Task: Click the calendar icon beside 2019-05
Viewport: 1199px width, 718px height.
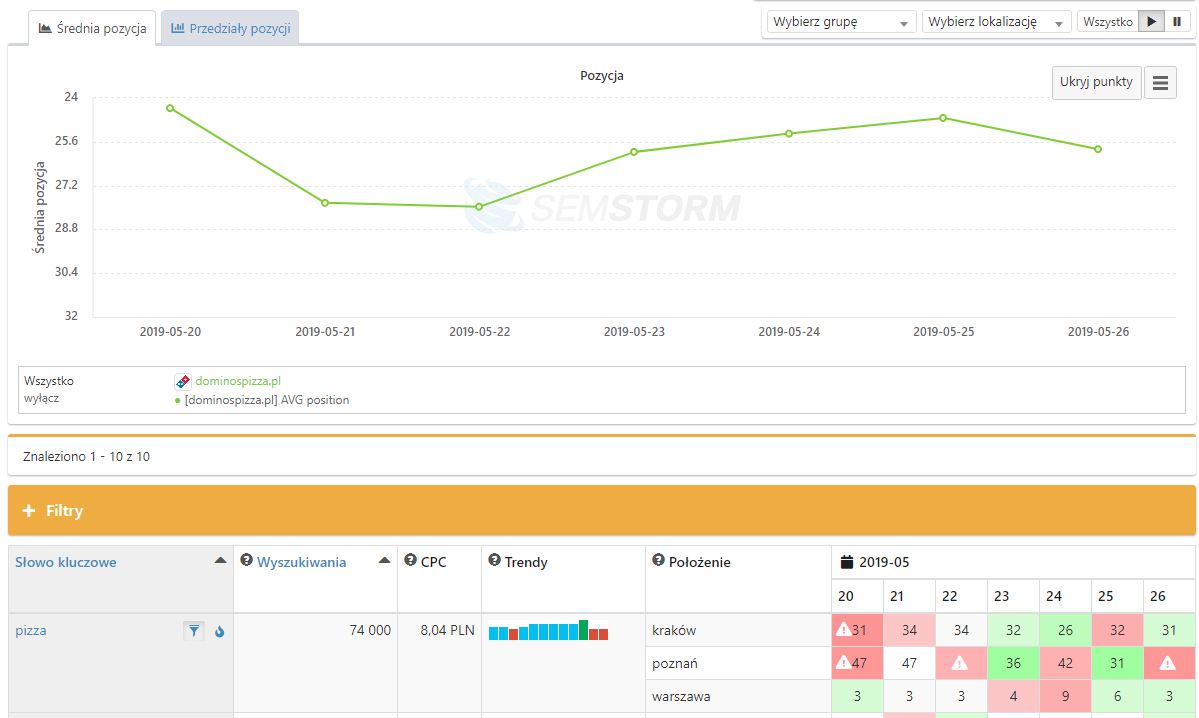Action: pos(847,562)
